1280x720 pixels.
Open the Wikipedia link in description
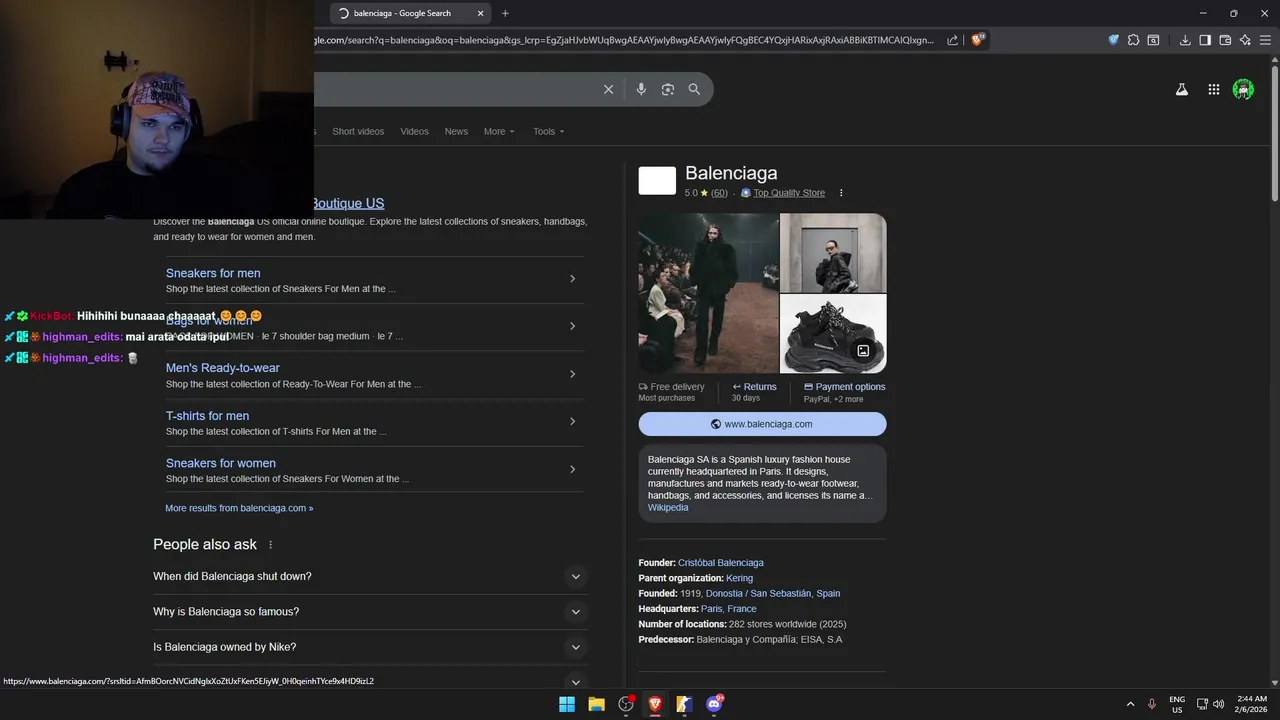pyautogui.click(x=668, y=508)
